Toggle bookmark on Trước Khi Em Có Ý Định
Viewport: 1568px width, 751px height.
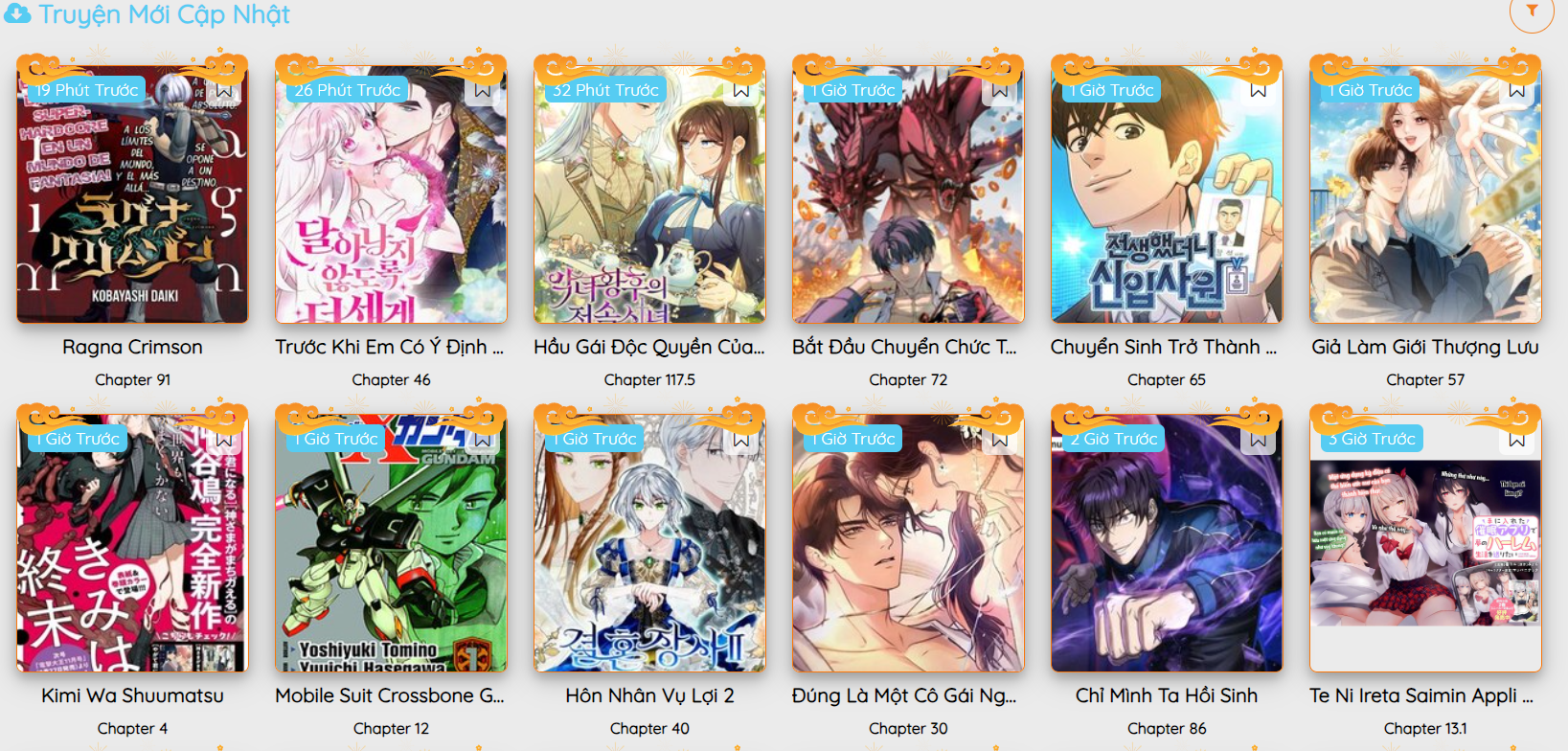click(x=483, y=90)
